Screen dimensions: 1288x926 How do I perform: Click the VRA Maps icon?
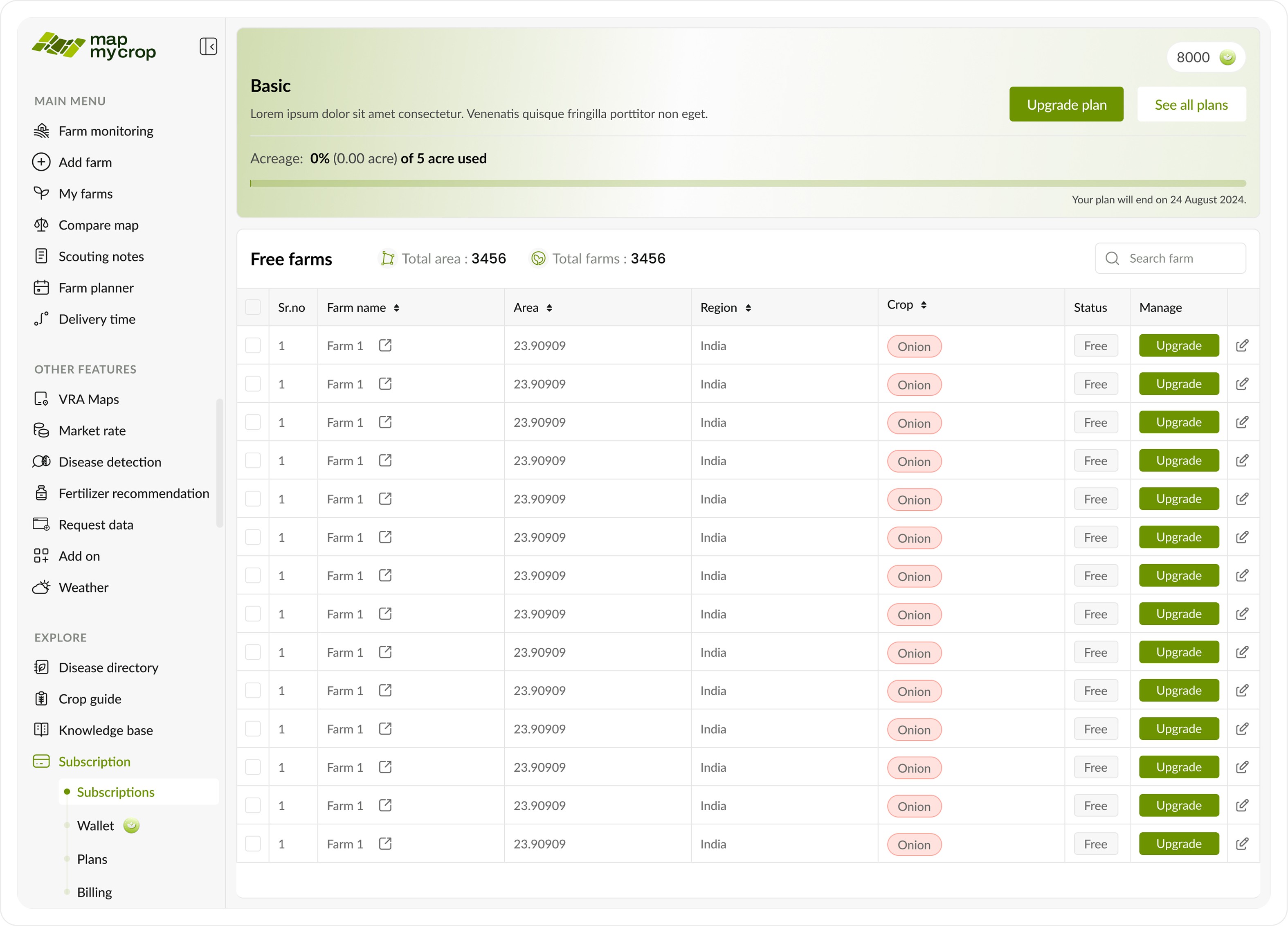tap(41, 399)
